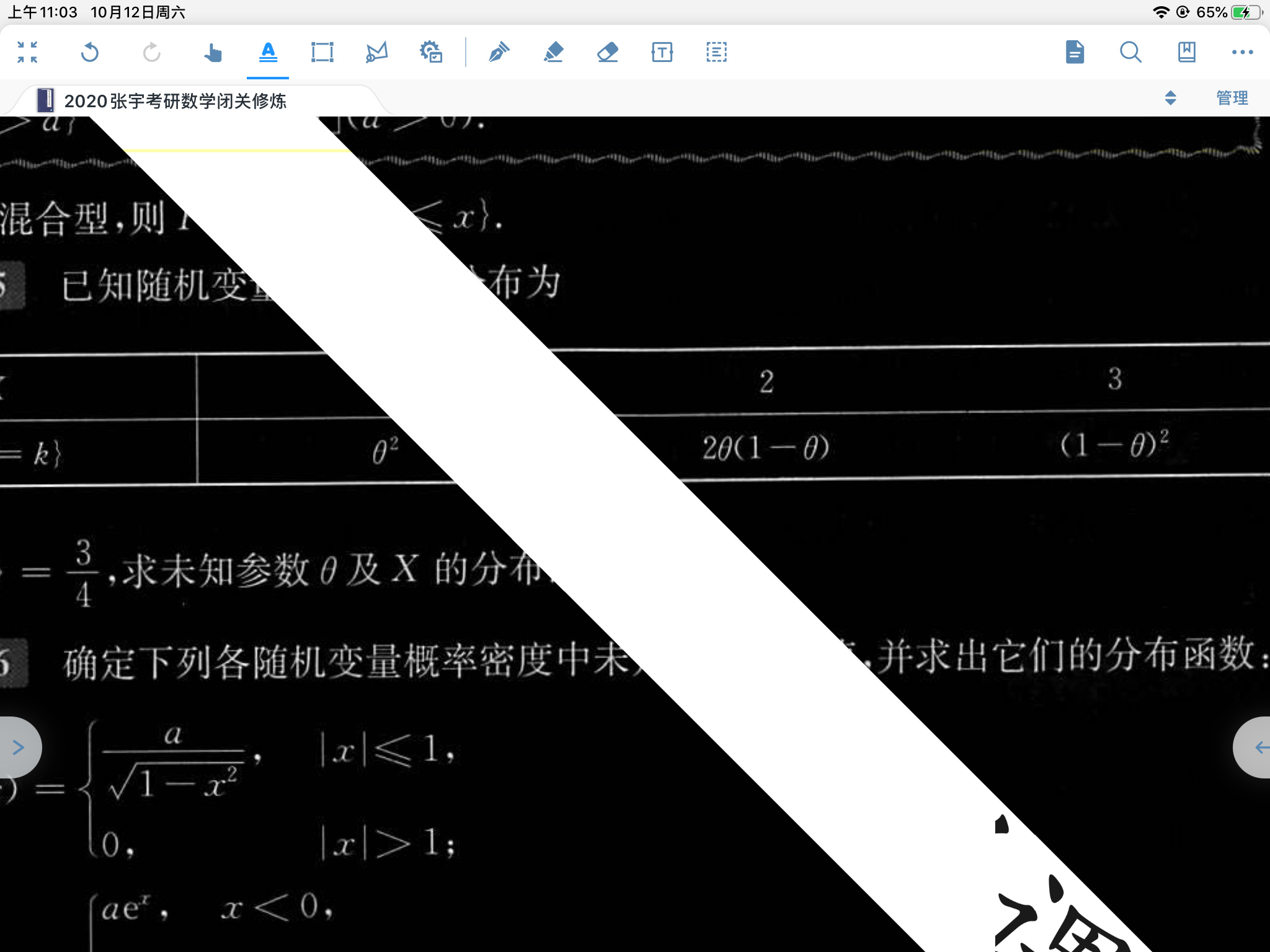Screen dimensions: 1270x952
Task: Tap the table header value 3
Action: point(1115,379)
